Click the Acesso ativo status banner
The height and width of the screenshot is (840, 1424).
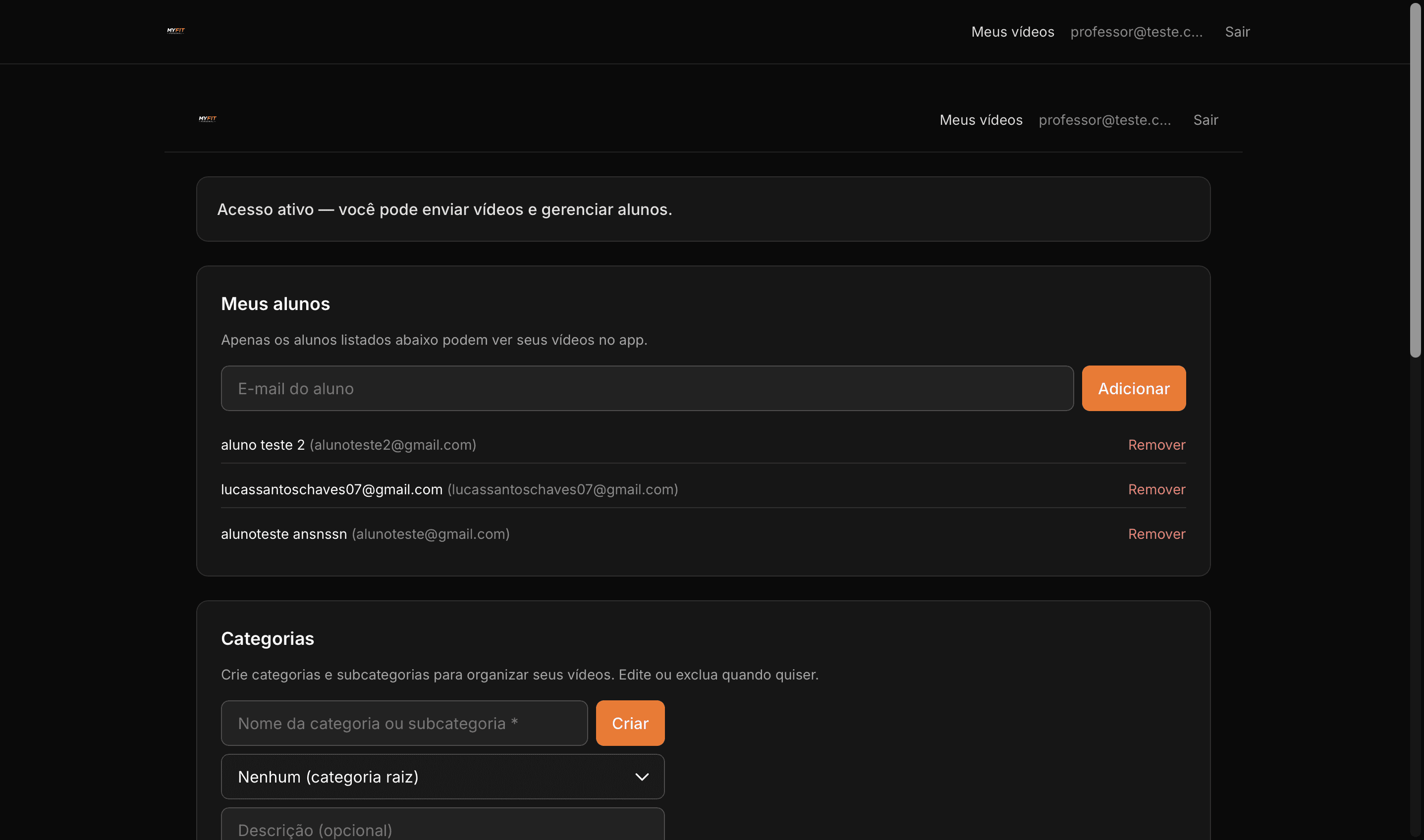coord(703,210)
